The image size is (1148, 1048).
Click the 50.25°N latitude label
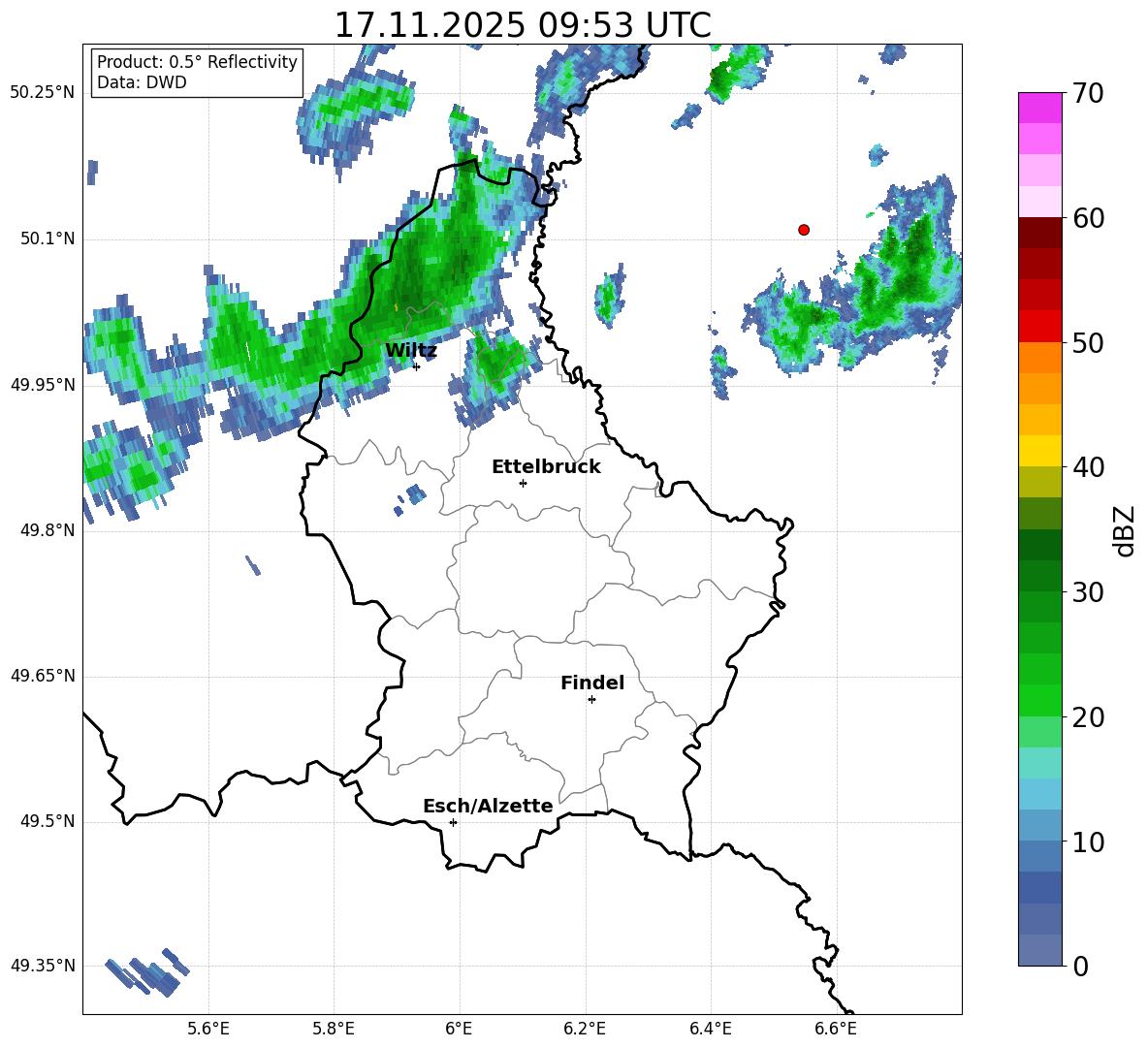point(43,93)
